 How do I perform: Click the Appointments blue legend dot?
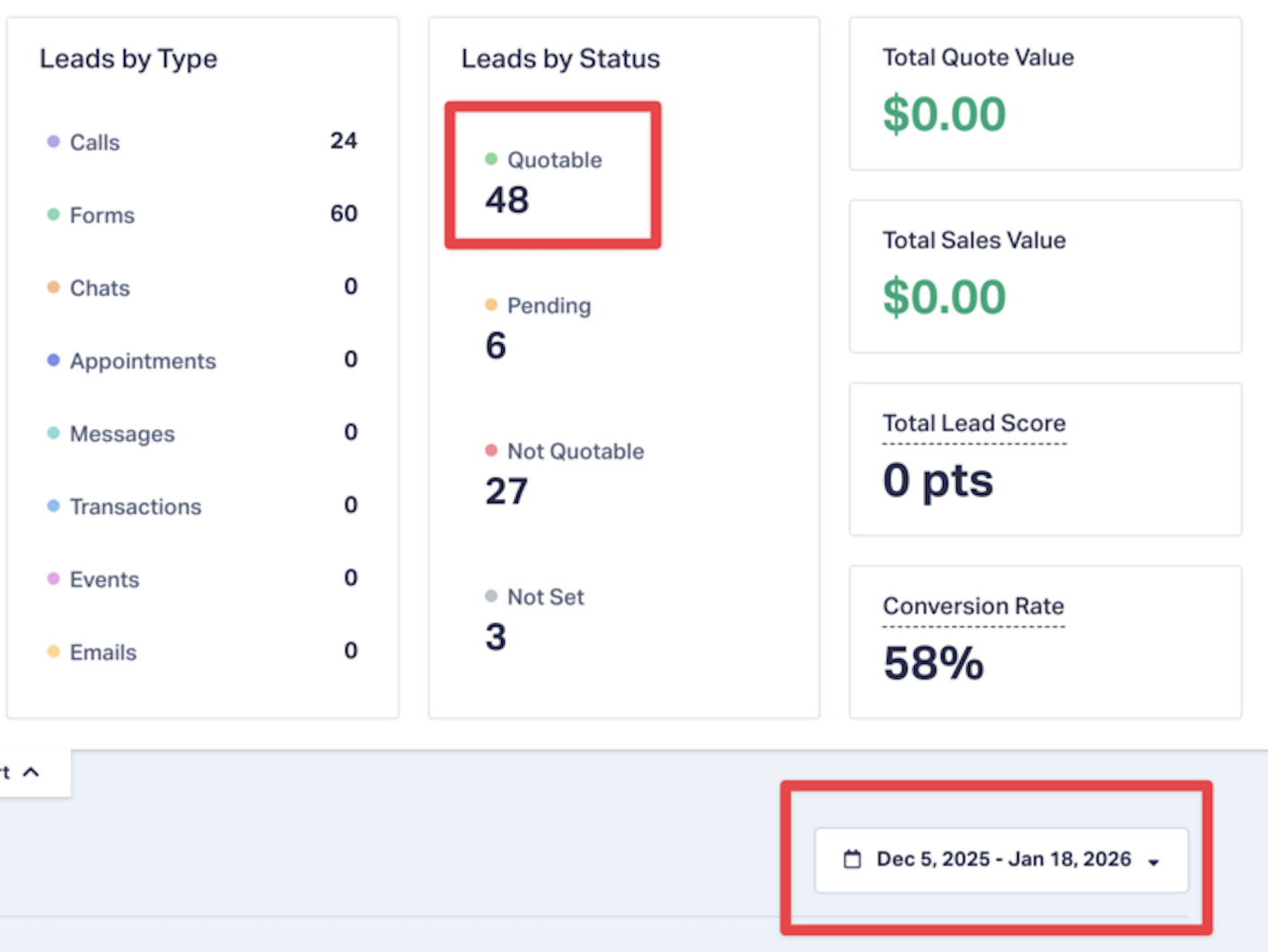tap(54, 360)
